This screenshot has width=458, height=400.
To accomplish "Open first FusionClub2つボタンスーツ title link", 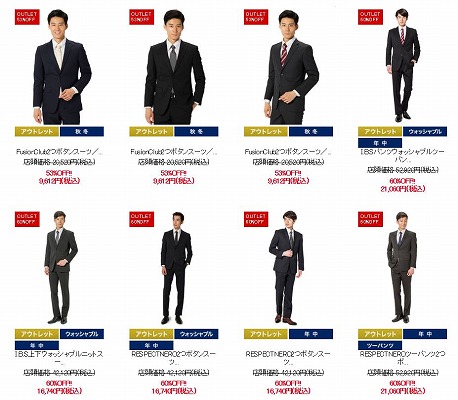I will coord(59,152).
